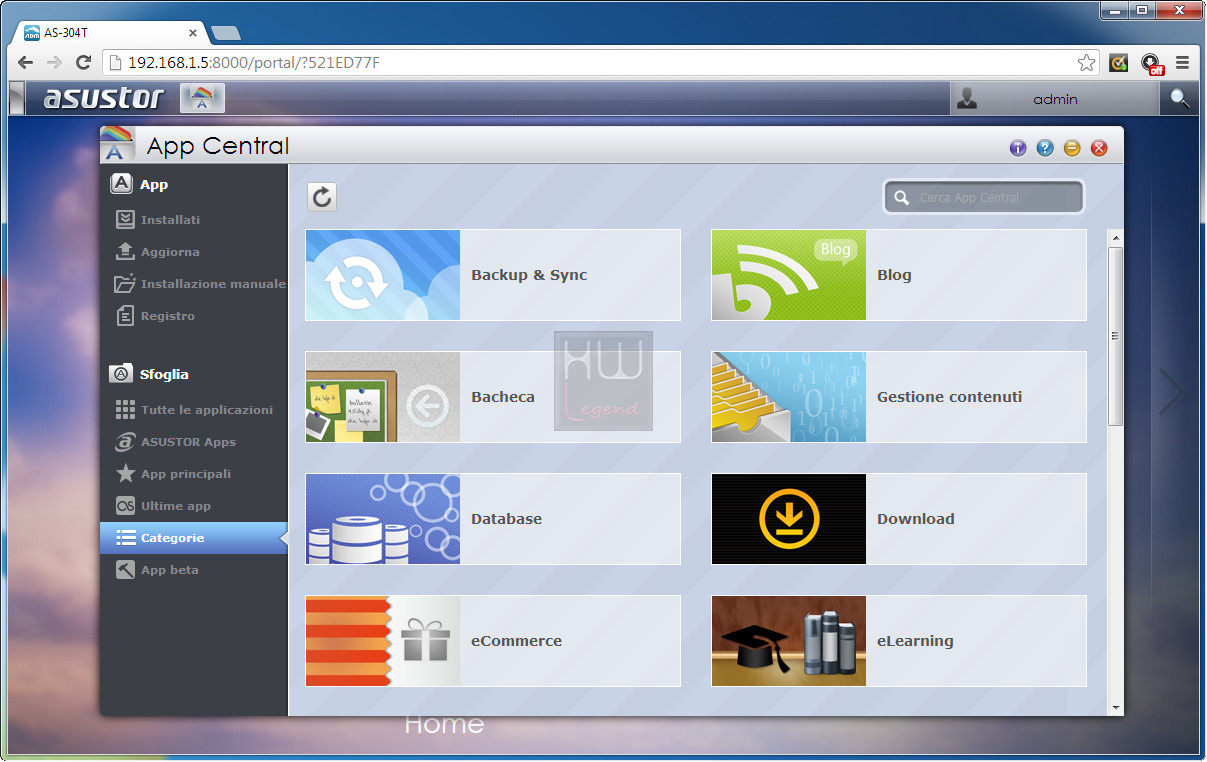Minimize App Central with the yellow button
Screen dimensions: 1207x762
point(1072,148)
